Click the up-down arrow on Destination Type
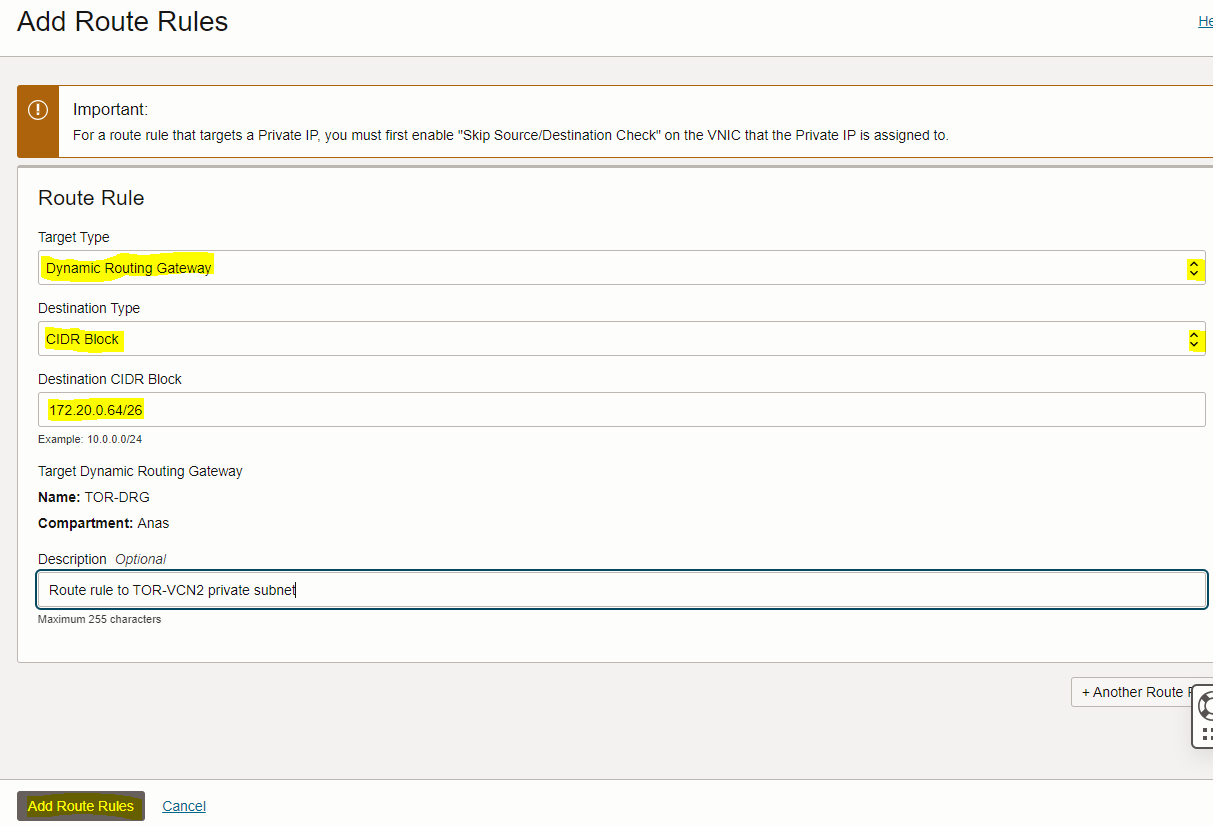Image resolution: width=1213 pixels, height=826 pixels. click(x=1193, y=340)
